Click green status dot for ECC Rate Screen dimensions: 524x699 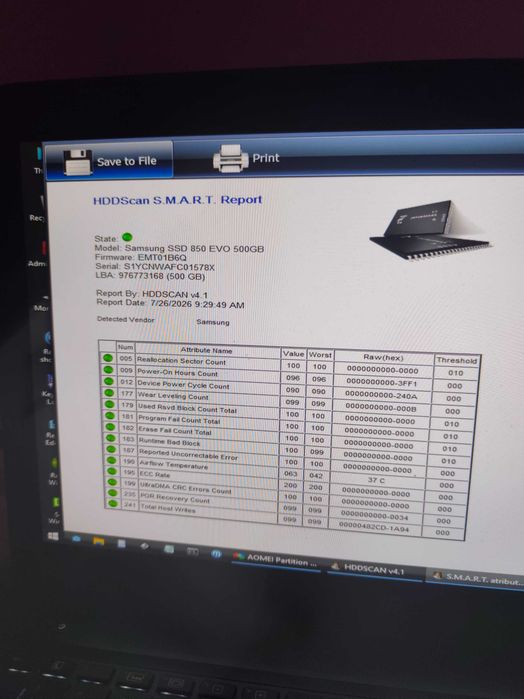click(111, 471)
